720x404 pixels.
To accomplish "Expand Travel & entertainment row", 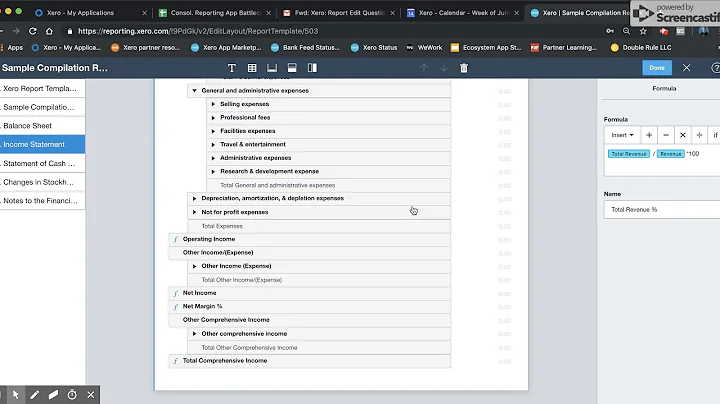I will point(213,145).
